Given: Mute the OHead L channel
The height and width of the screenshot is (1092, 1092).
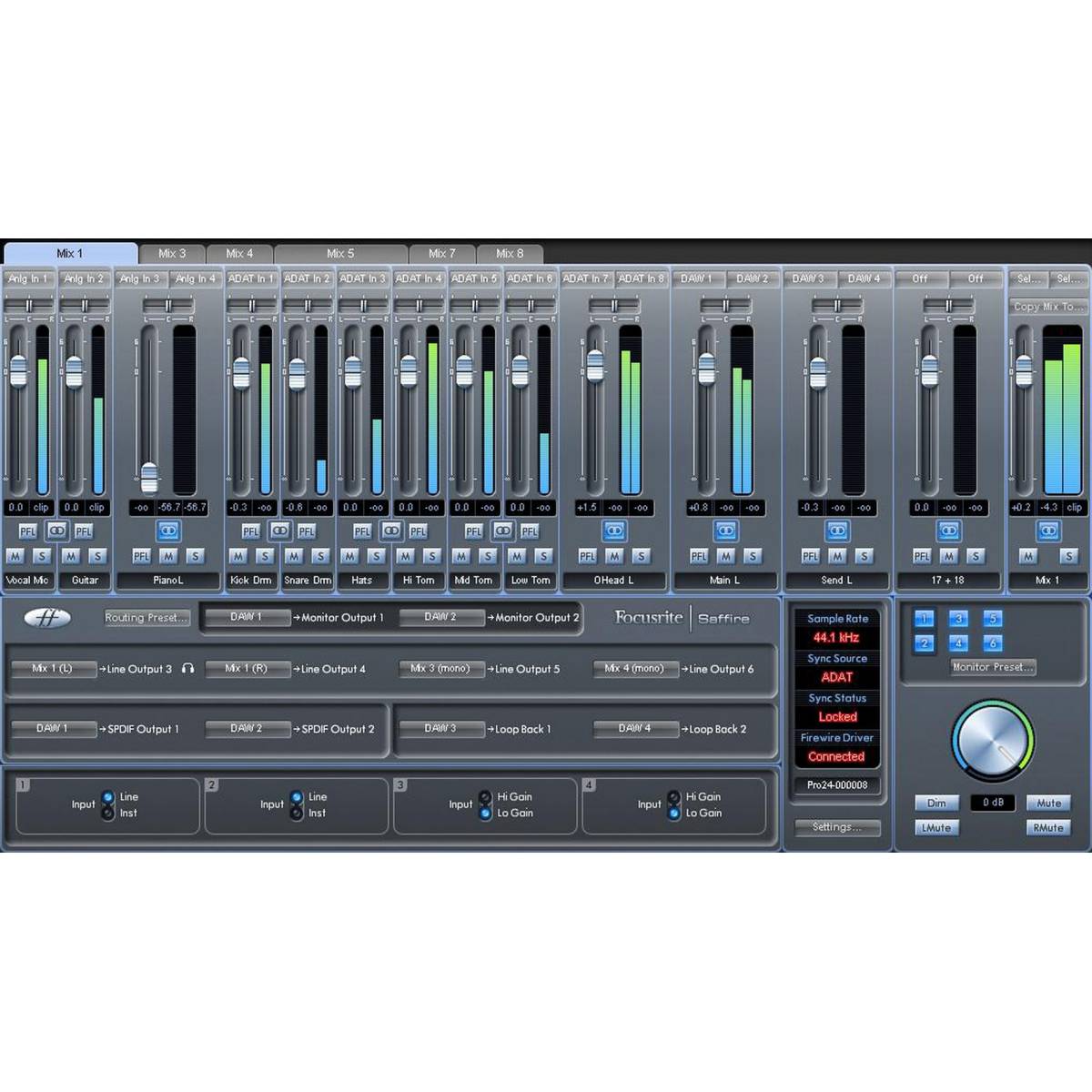Looking at the screenshot, I should (x=614, y=556).
